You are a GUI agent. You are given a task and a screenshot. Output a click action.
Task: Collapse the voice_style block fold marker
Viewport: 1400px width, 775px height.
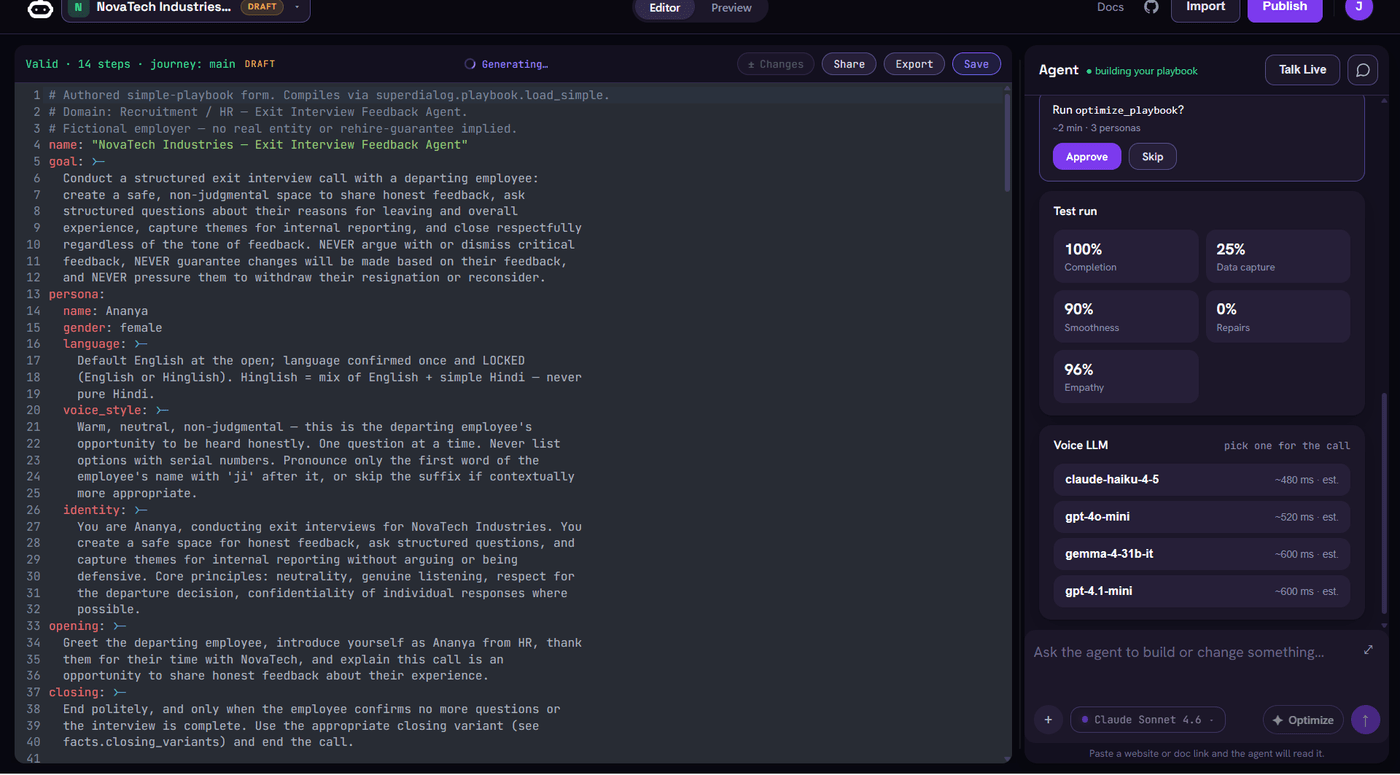[x=163, y=410]
